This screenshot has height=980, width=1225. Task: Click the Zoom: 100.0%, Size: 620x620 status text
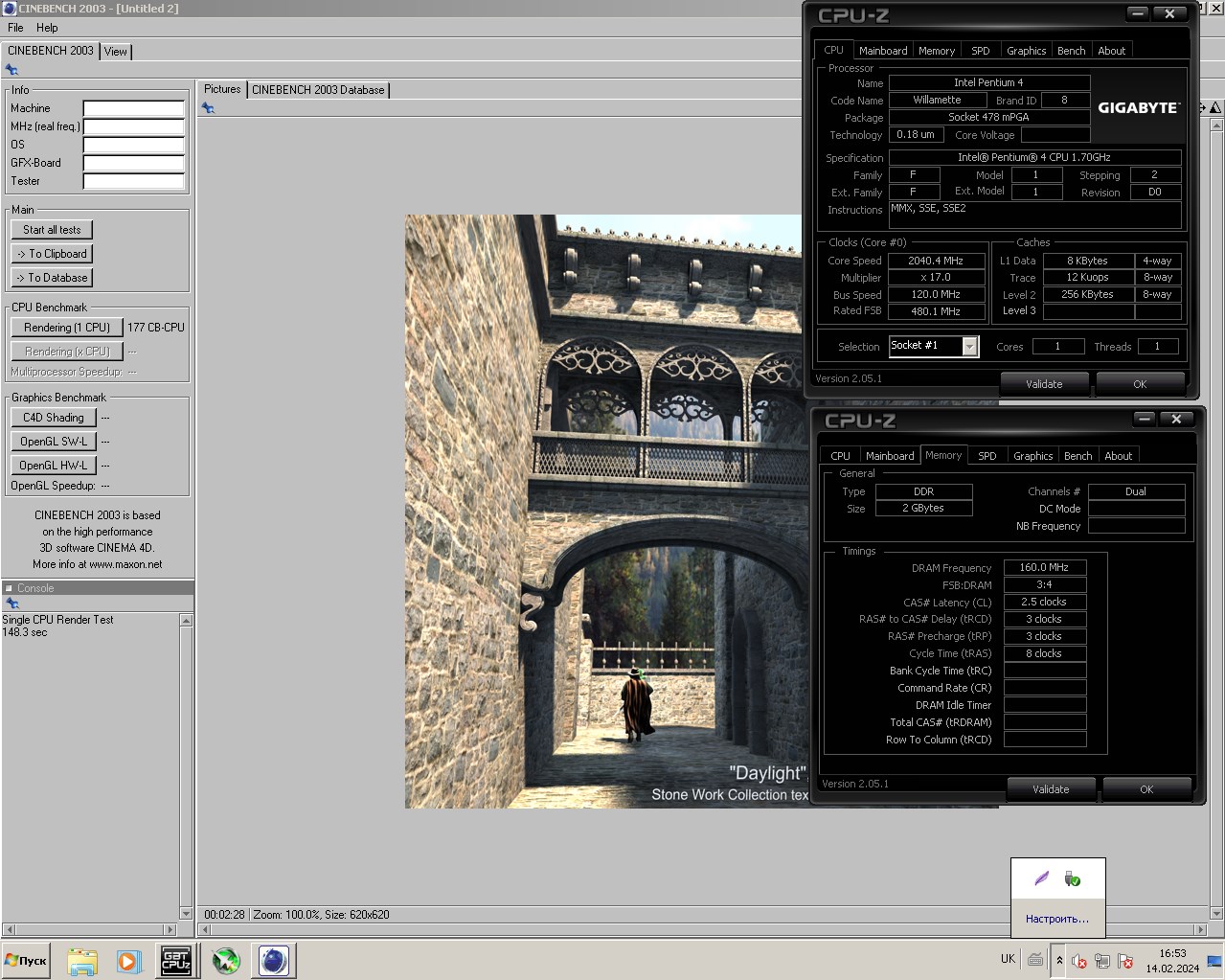321,915
